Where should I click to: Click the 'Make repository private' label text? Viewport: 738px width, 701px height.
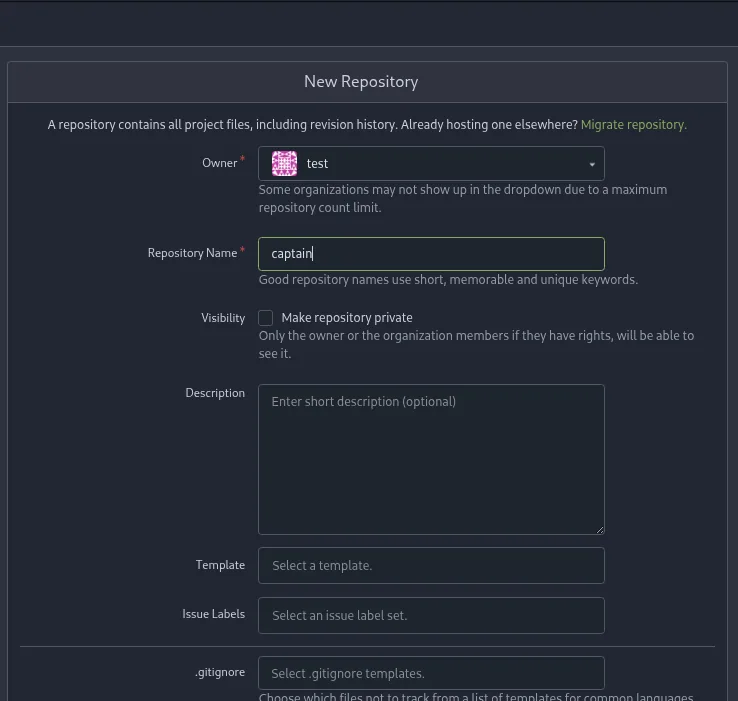click(347, 318)
